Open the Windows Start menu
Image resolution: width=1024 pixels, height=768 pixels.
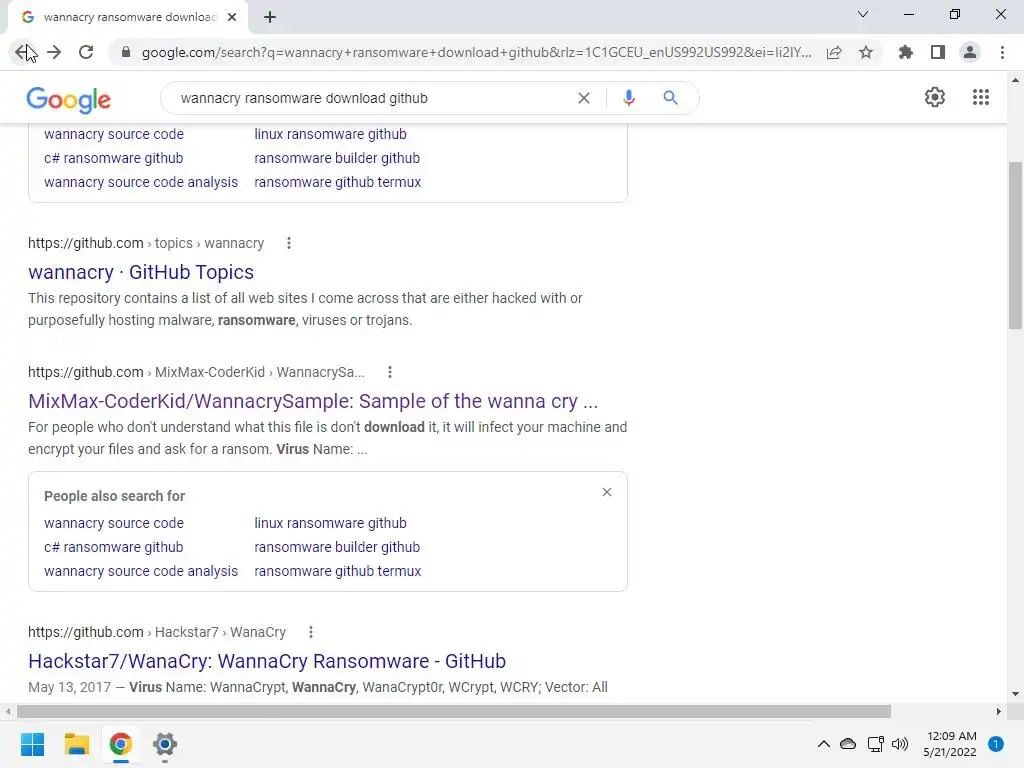32,744
